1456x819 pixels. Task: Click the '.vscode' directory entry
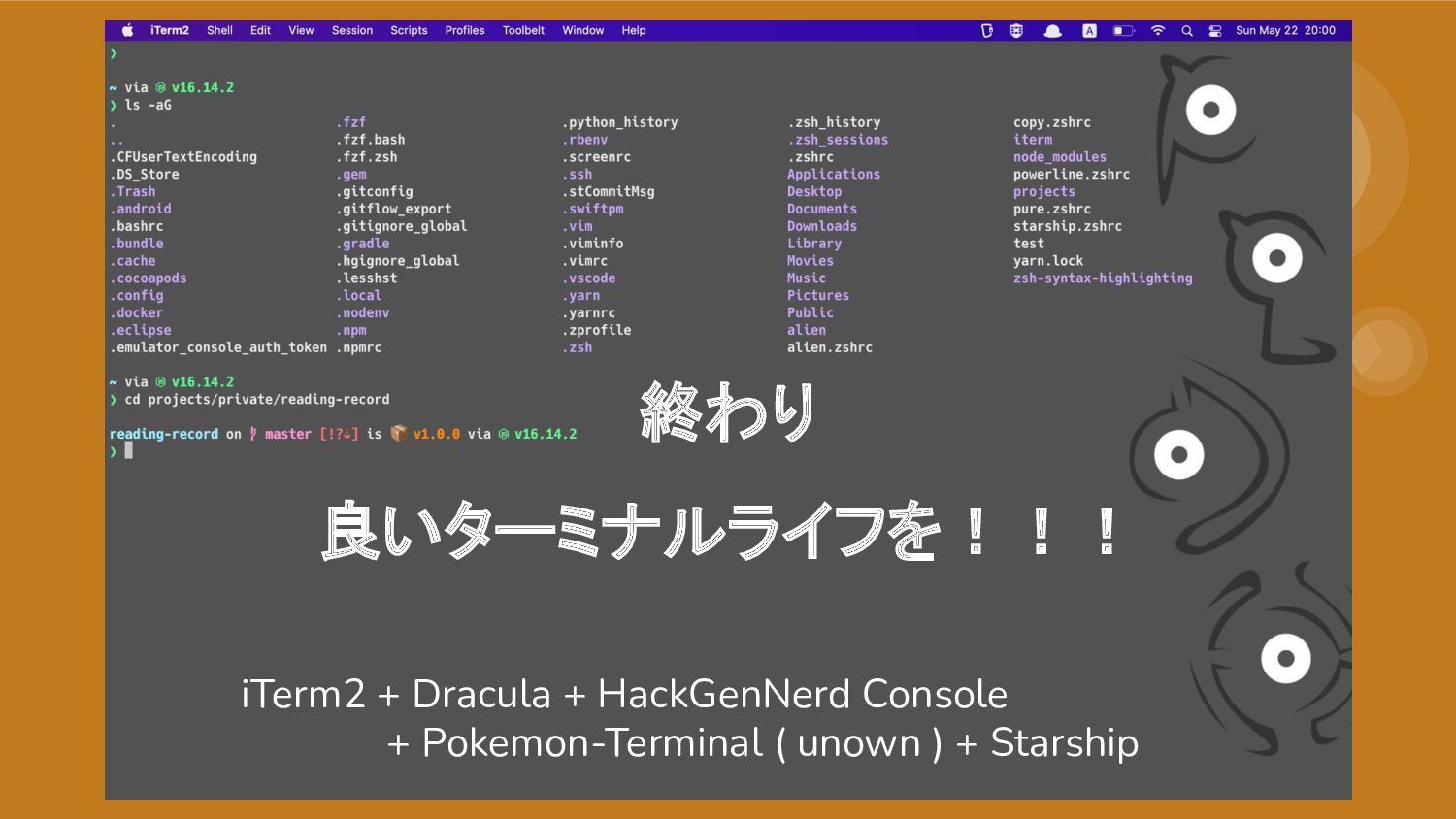(589, 278)
